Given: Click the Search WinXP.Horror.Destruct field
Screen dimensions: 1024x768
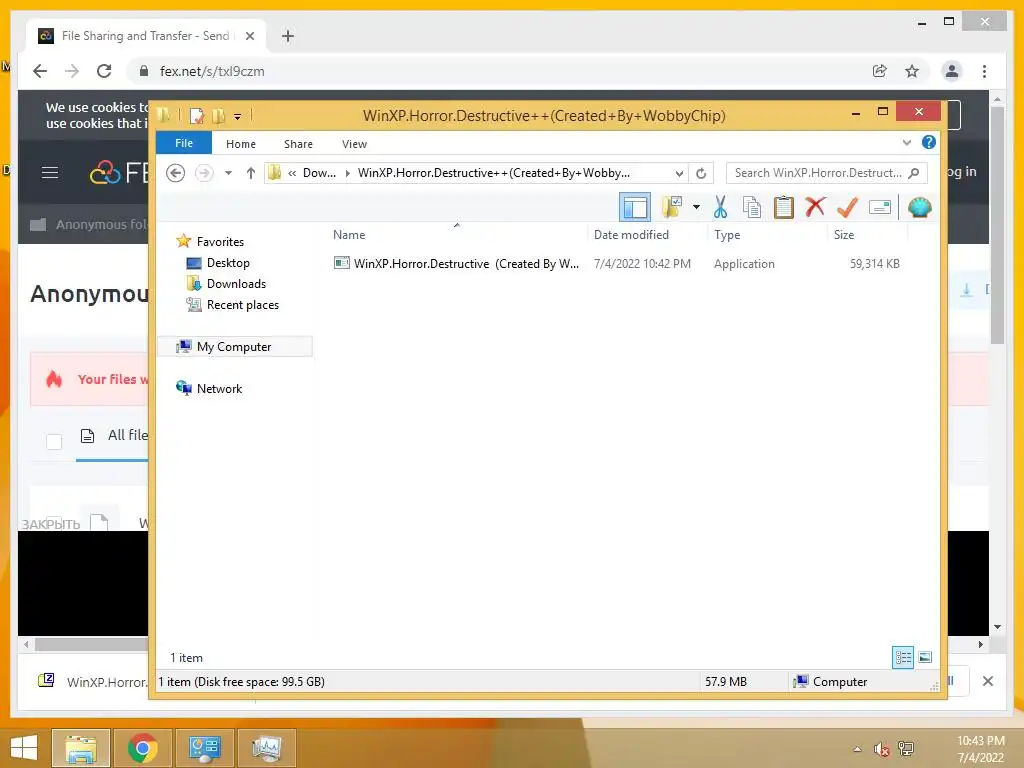Looking at the screenshot, I should (826, 173).
